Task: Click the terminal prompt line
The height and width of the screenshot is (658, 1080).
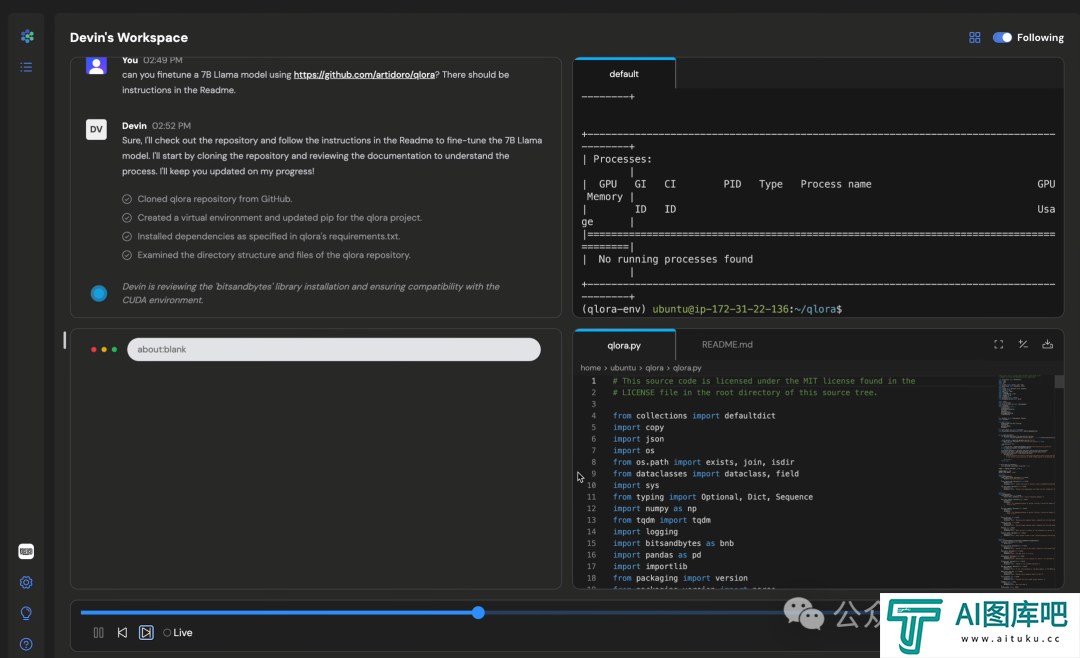Action: point(712,309)
